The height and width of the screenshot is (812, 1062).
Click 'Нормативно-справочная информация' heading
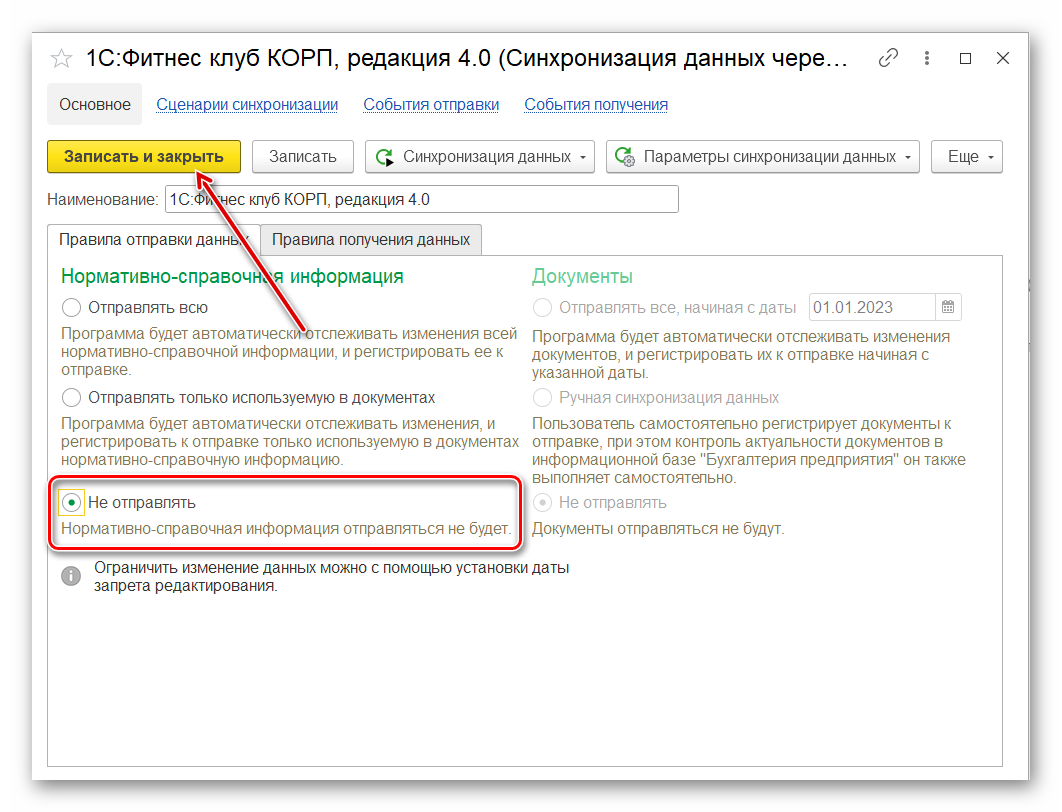click(x=232, y=276)
